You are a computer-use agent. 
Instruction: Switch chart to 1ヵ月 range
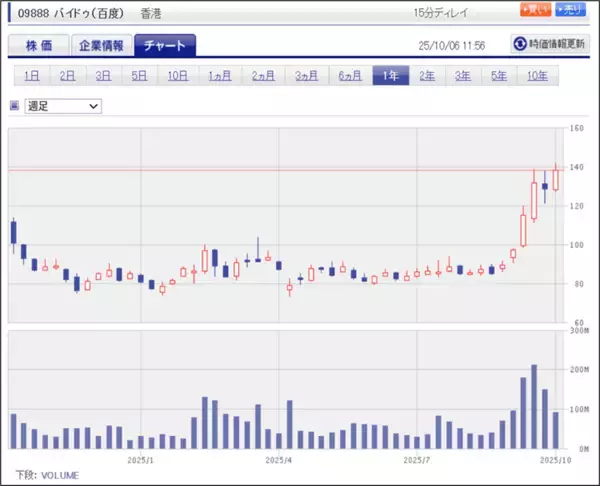(x=219, y=76)
